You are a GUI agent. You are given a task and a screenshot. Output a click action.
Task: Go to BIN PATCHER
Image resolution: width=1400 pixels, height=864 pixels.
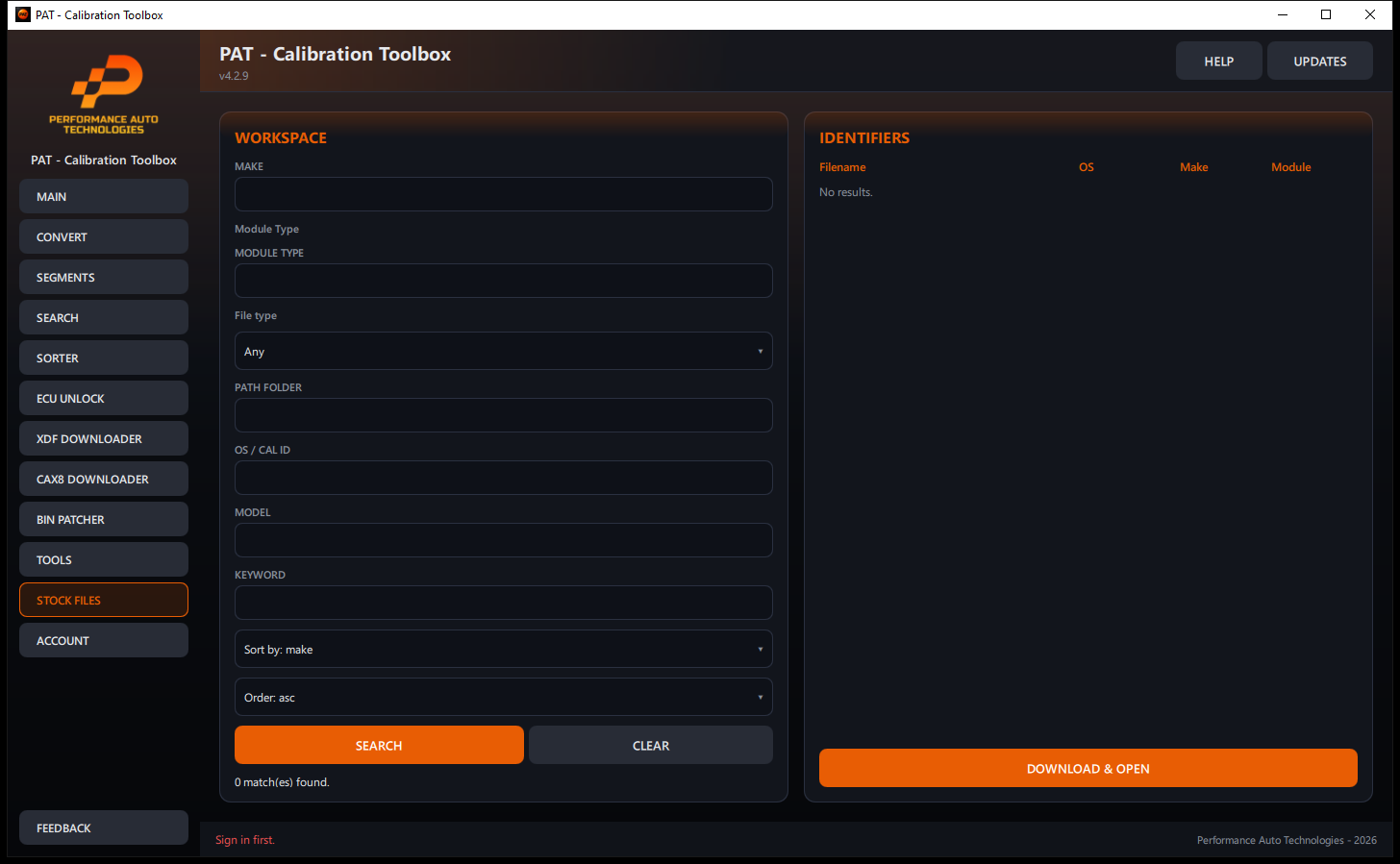pyautogui.click(x=104, y=519)
